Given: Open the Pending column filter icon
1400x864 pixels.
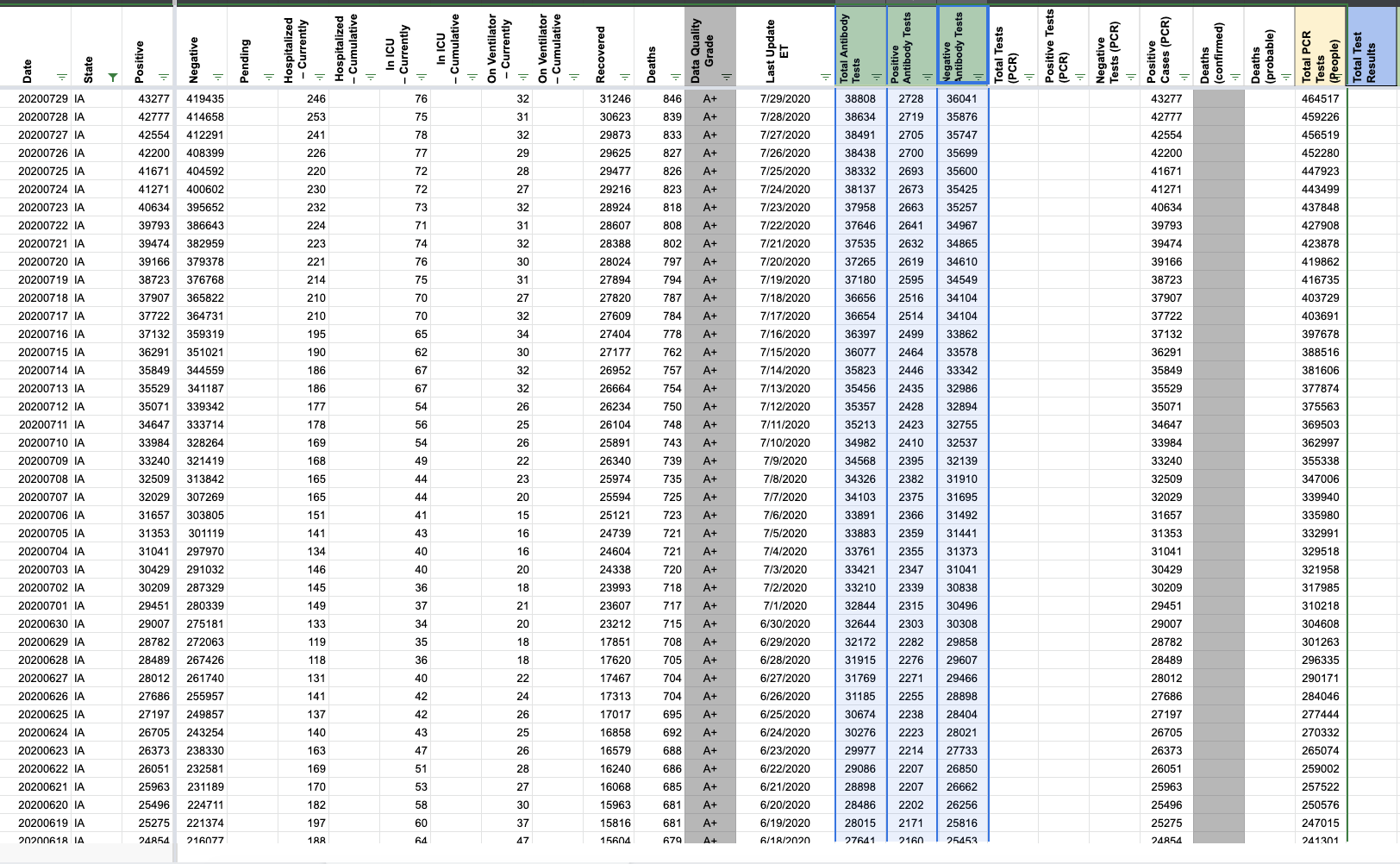Looking at the screenshot, I should 269,77.
